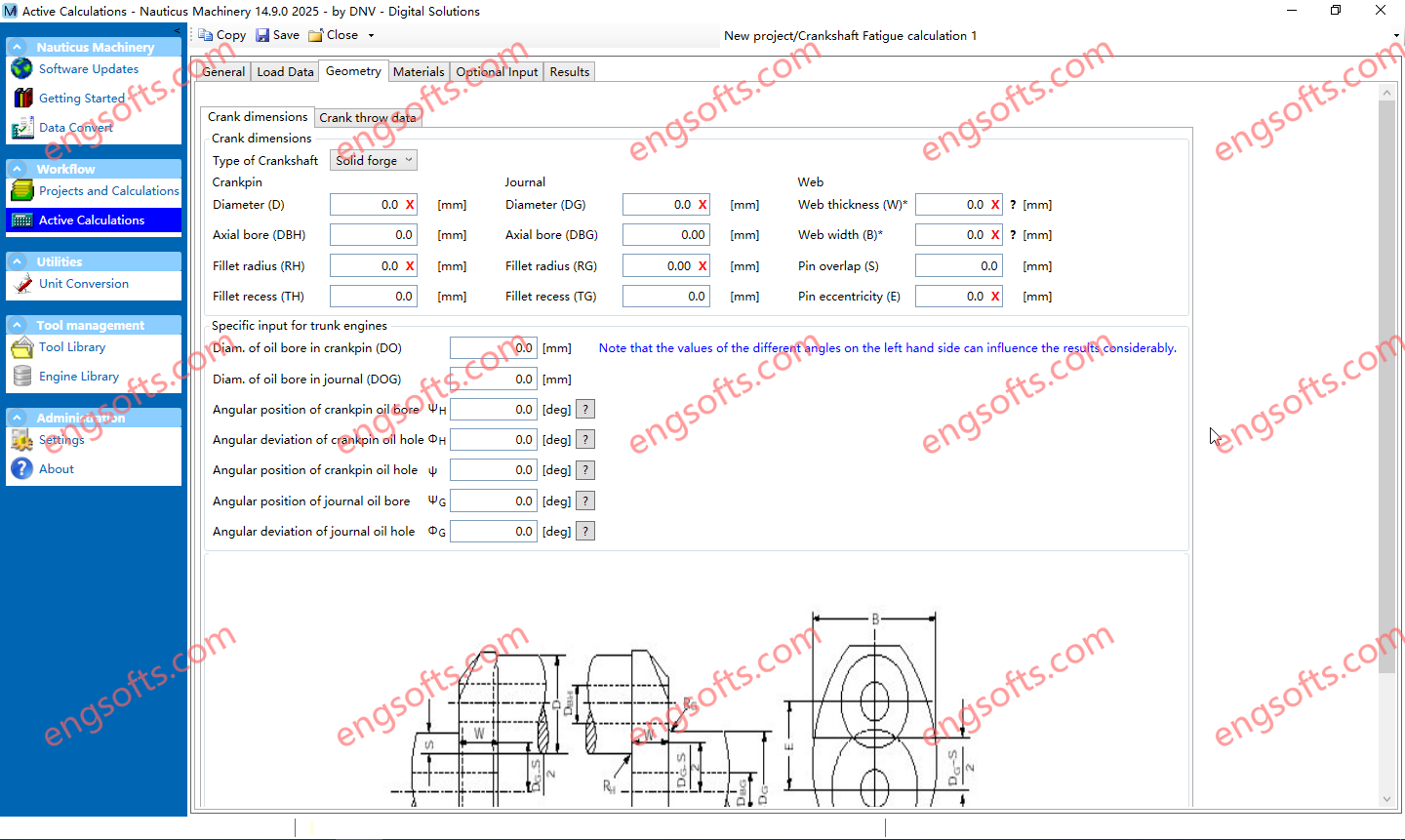
Task: Click the Unit Conversion icon
Action: pyautogui.click(x=22, y=284)
